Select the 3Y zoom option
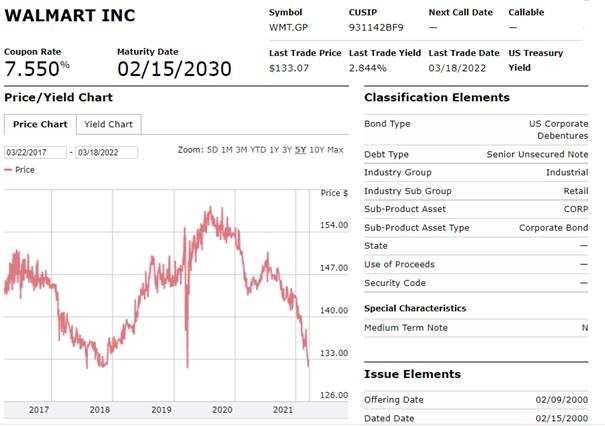 tap(288, 150)
